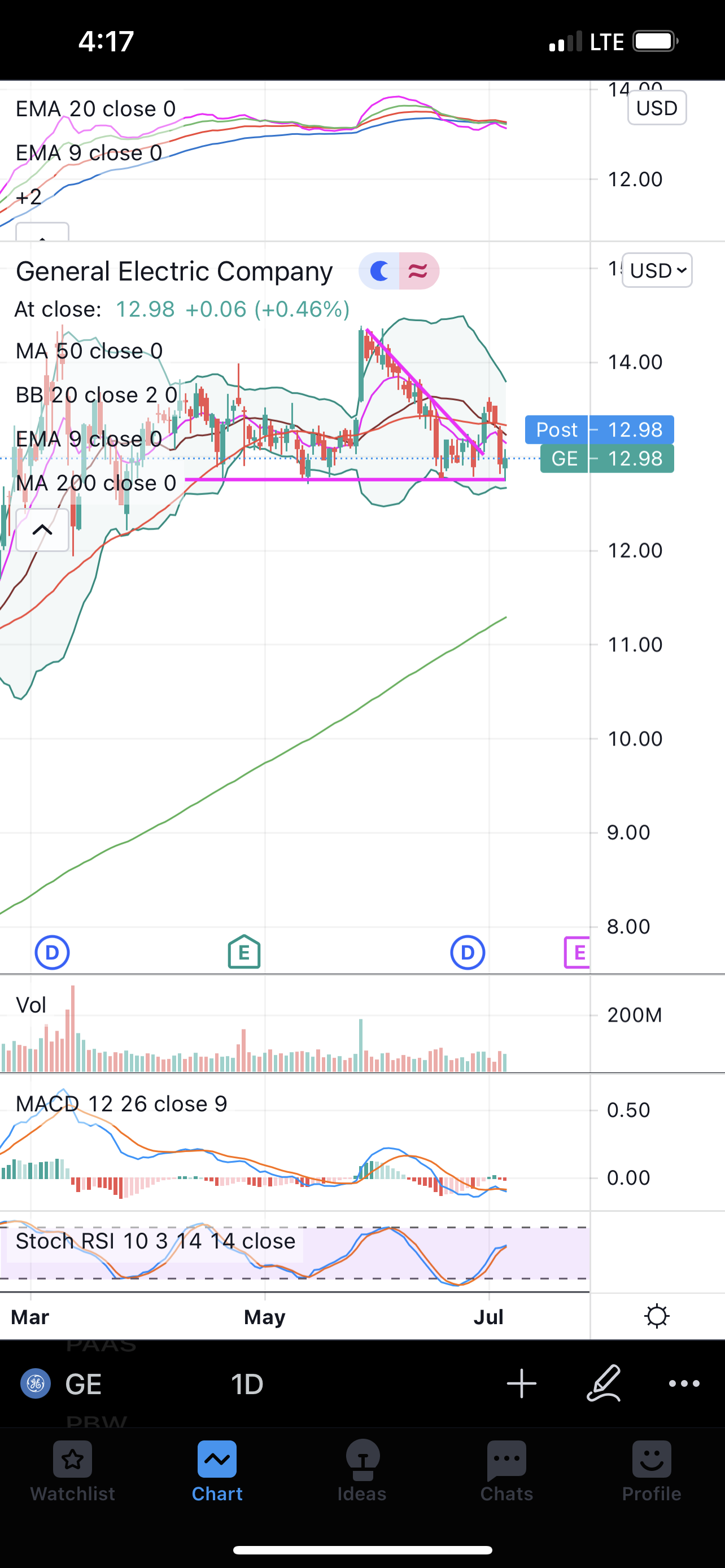
Task: Switch to the Ideas tab
Action: 362,1473
